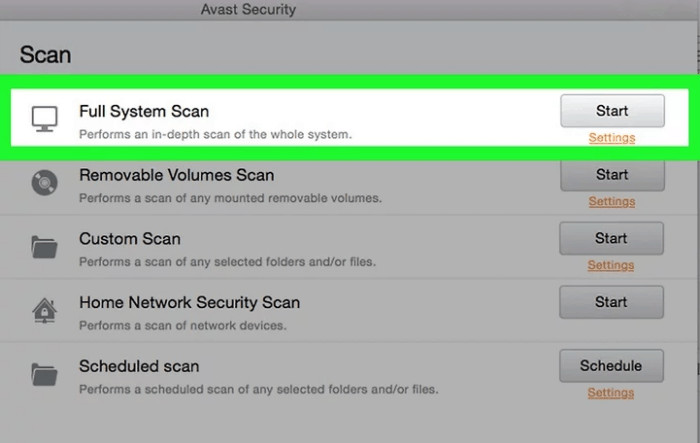The height and width of the screenshot is (443, 700).
Task: Open Settings for Custom Scan
Action: (611, 265)
